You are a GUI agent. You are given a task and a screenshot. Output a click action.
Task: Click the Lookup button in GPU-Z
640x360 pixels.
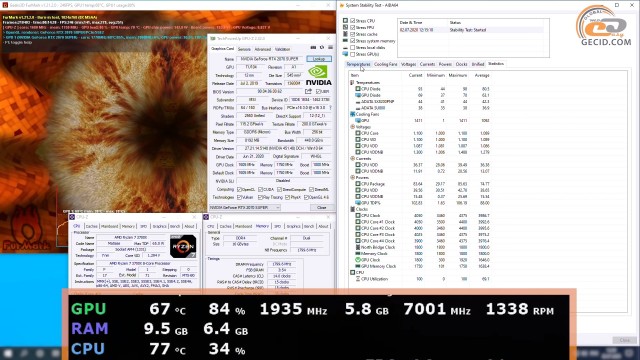(x=319, y=59)
